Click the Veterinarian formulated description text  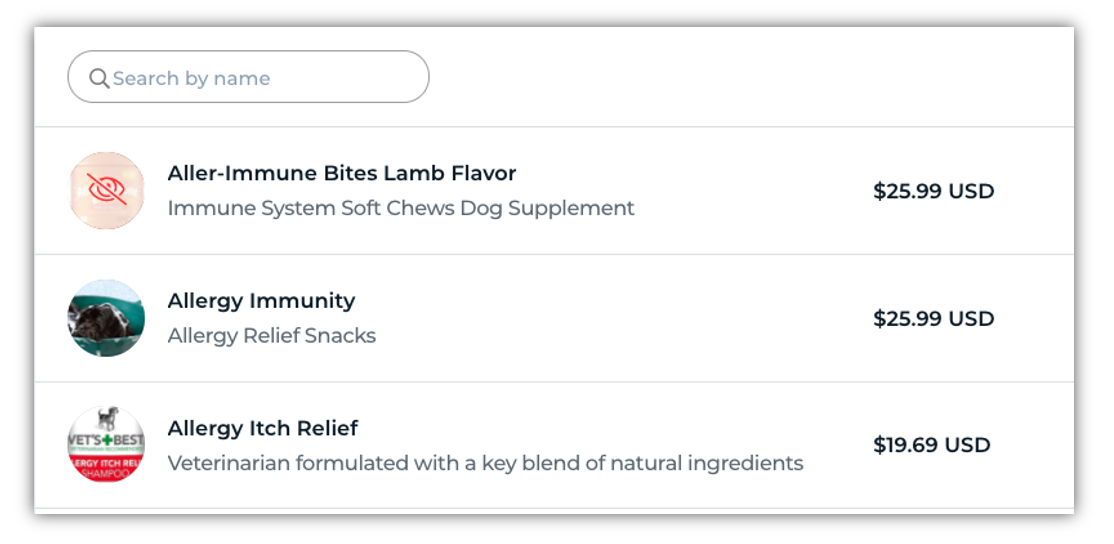pos(484,463)
